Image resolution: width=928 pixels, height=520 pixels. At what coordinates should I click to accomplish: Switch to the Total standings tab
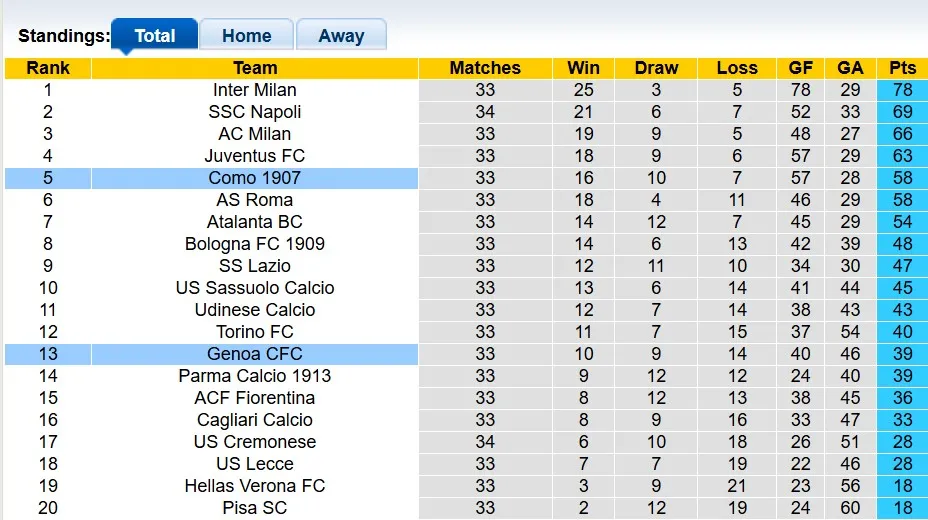pyautogui.click(x=154, y=36)
